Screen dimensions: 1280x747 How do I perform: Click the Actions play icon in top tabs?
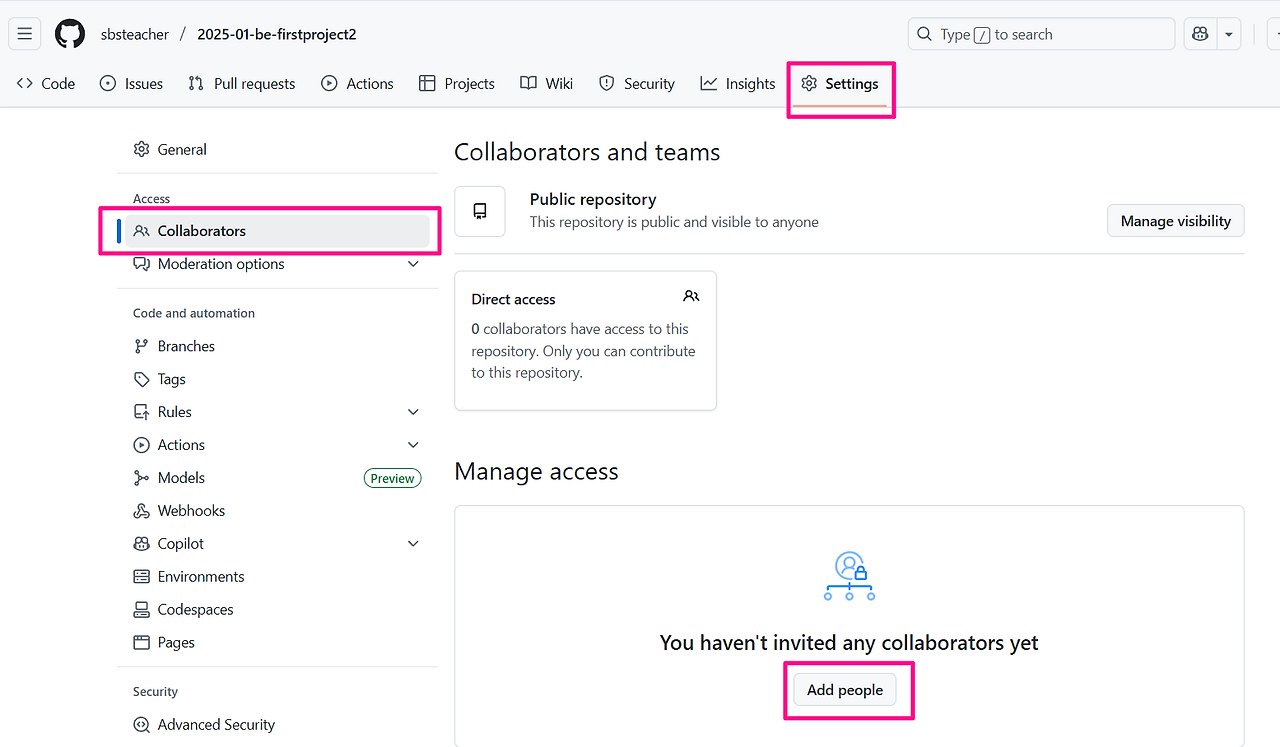(329, 84)
